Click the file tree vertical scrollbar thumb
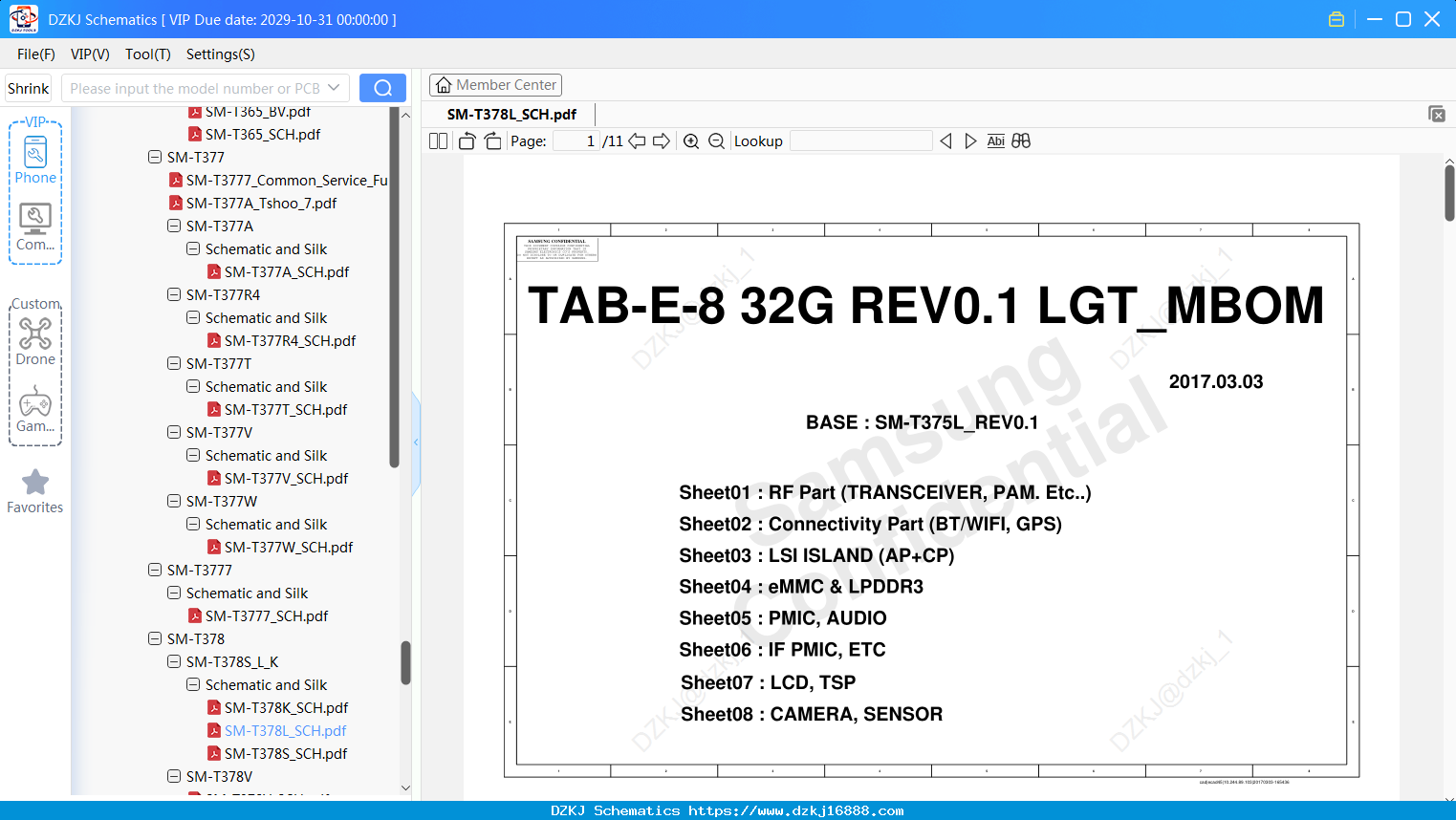The image size is (1456, 820). click(x=405, y=662)
